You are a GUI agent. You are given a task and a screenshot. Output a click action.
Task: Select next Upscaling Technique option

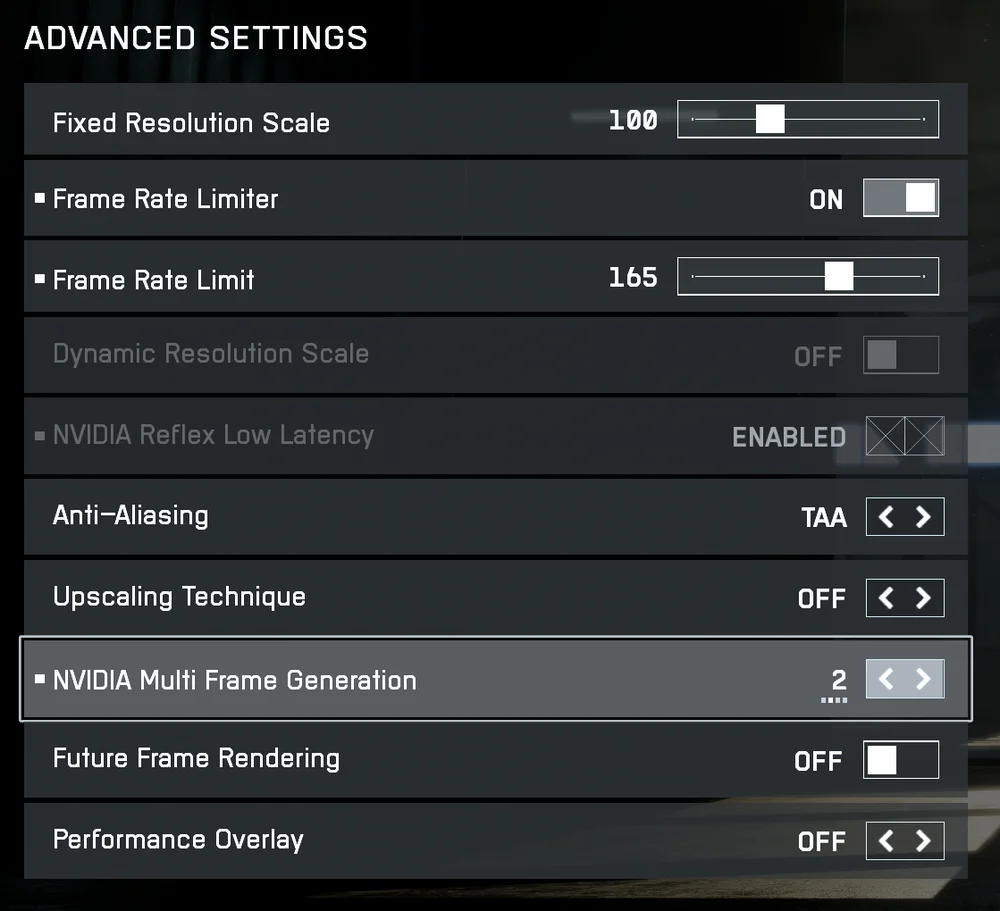coord(923,598)
